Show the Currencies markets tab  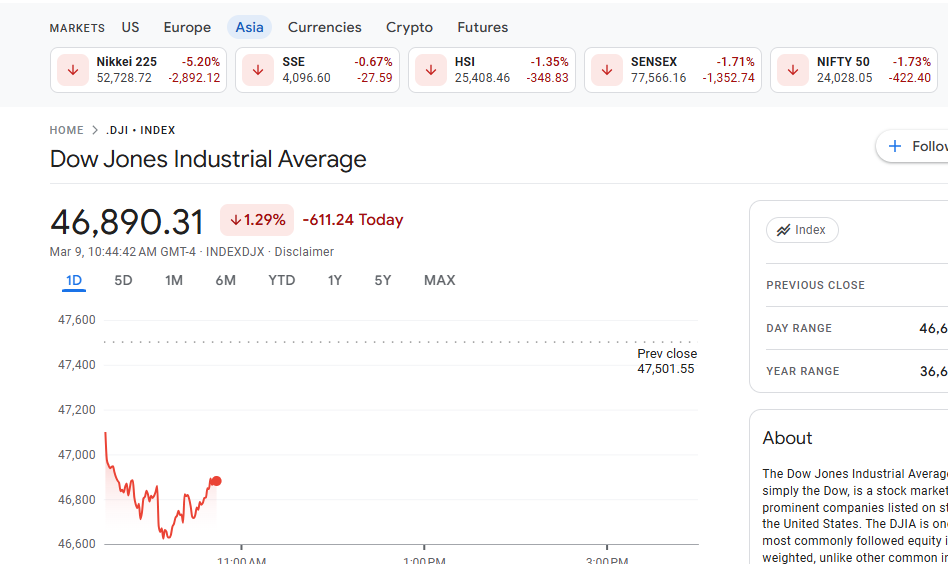[325, 27]
